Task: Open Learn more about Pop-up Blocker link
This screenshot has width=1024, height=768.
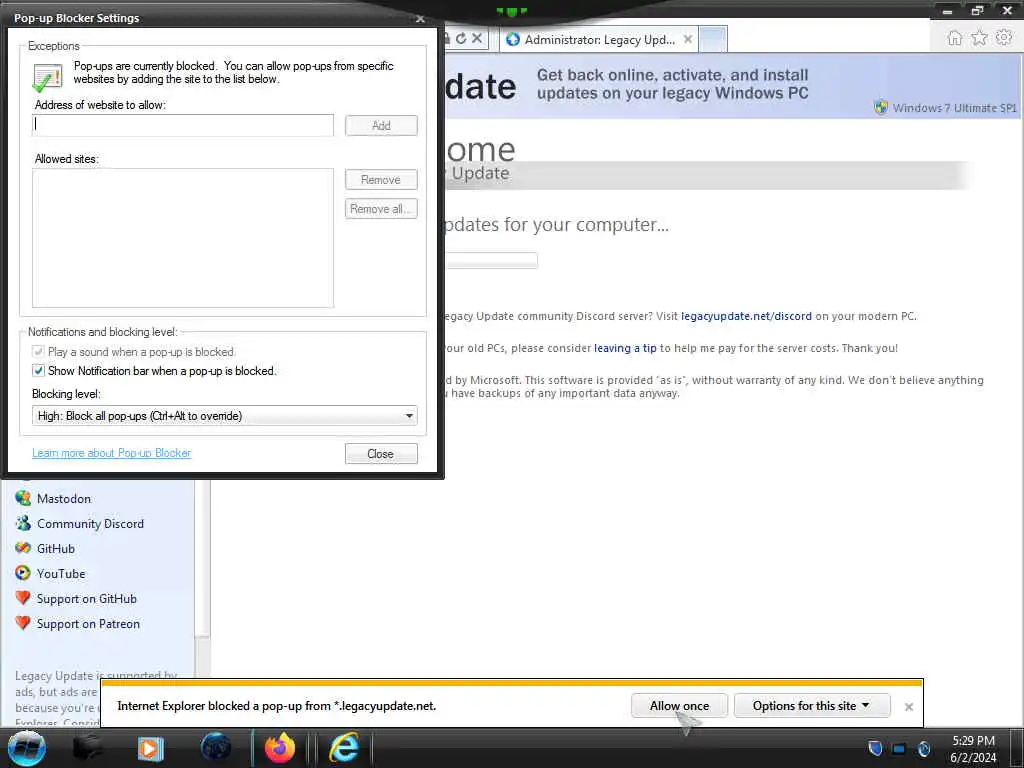Action: point(112,453)
